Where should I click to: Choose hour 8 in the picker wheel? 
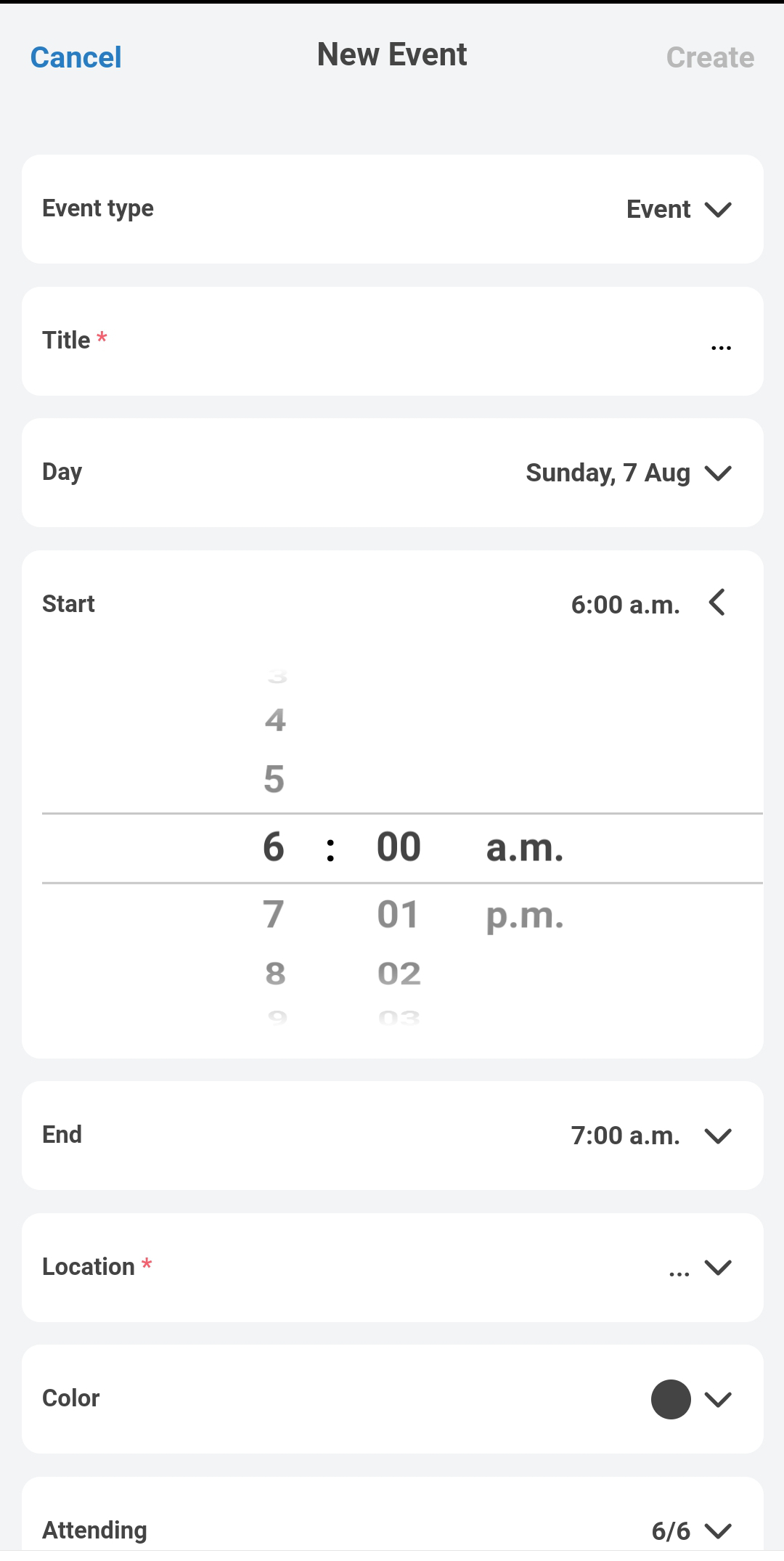[x=275, y=974]
